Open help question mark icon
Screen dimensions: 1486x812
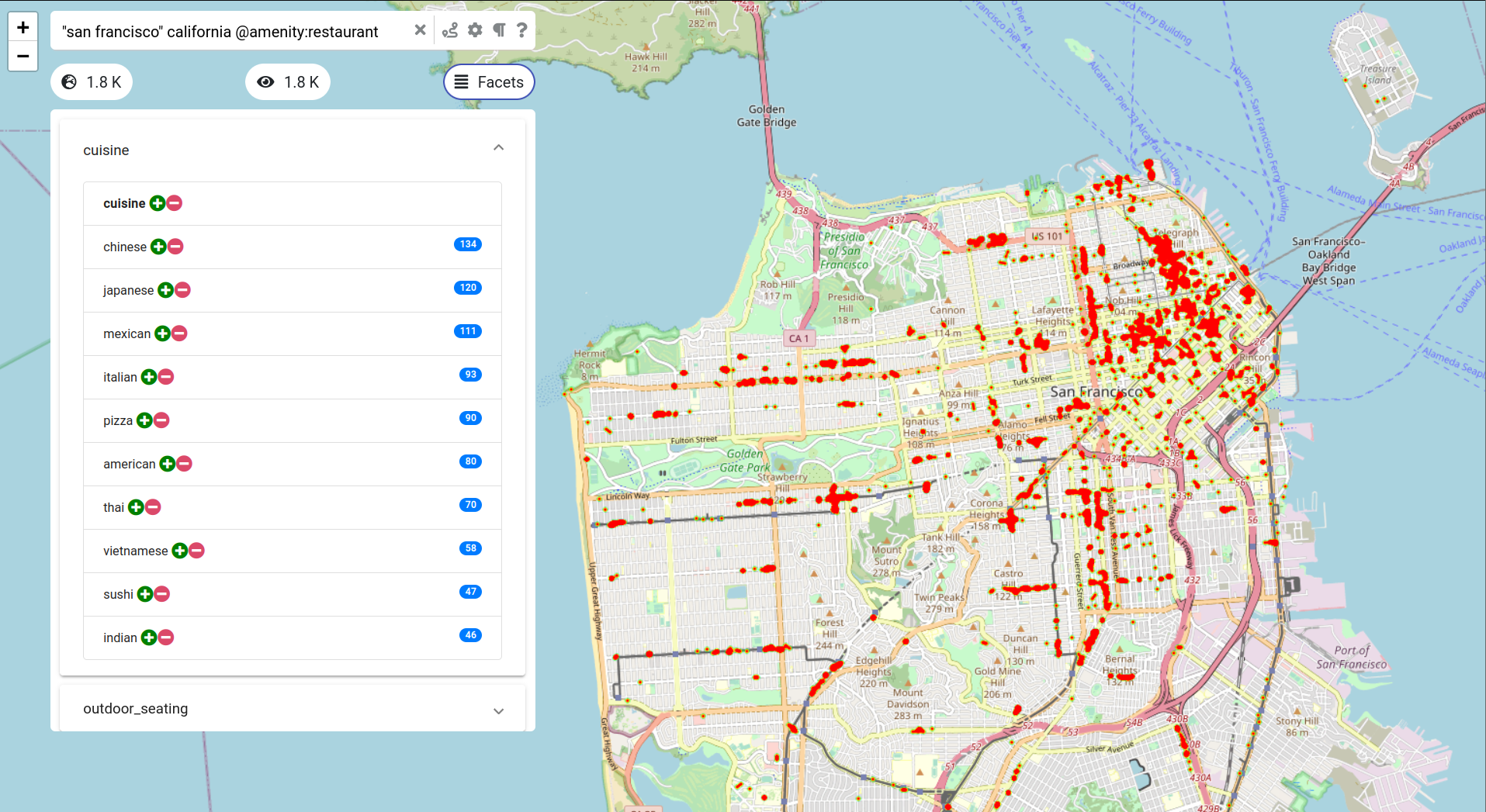click(x=522, y=30)
